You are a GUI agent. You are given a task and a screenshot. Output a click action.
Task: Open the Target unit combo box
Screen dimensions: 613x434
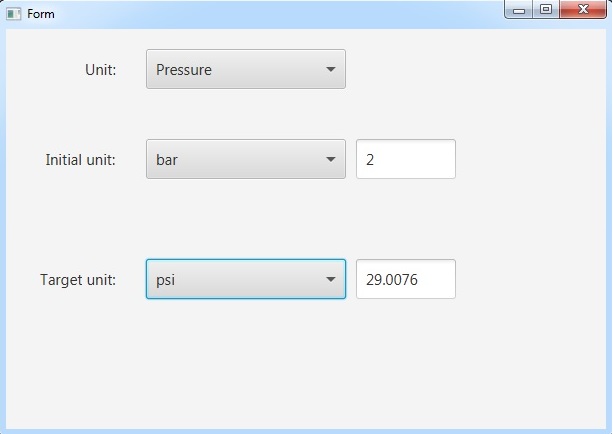(x=245, y=280)
